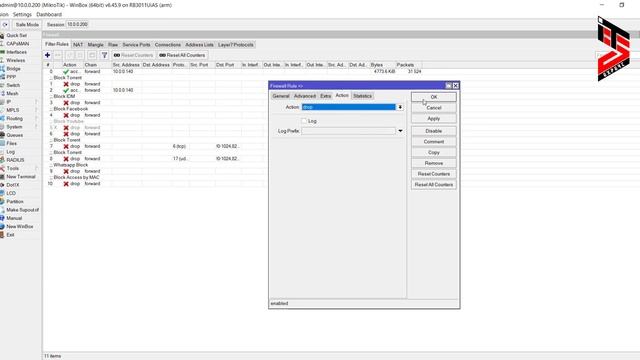Image resolution: width=640 pixels, height=360 pixels.
Task: Open Files from the sidebar
Action: tap(11, 143)
